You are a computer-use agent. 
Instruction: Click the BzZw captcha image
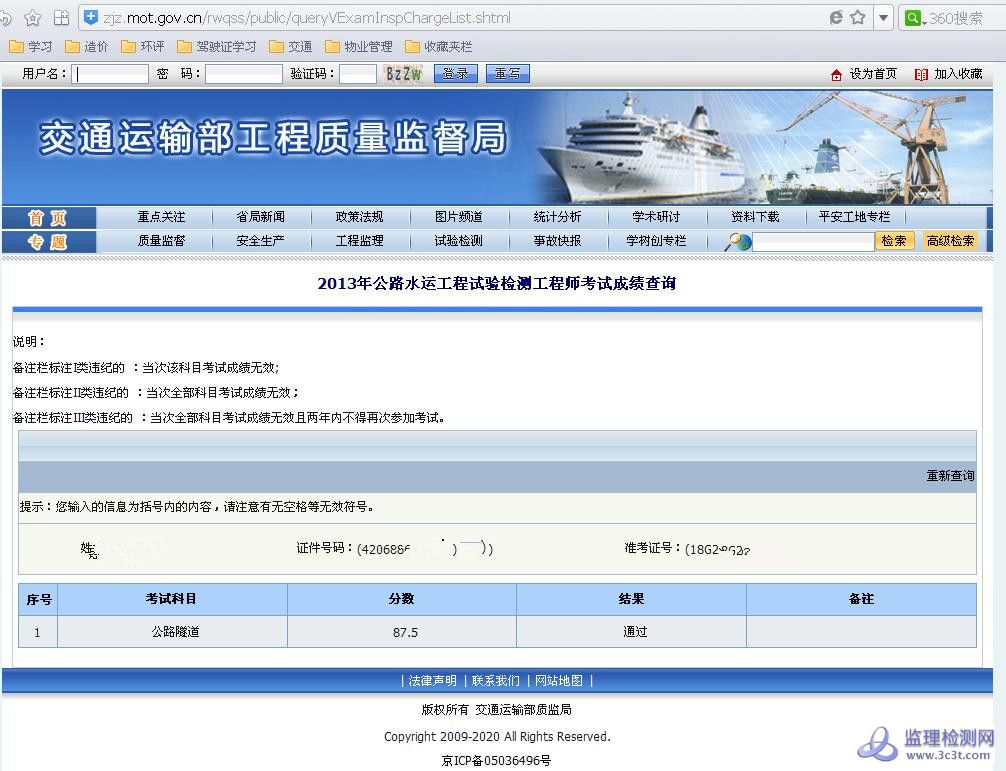403,74
